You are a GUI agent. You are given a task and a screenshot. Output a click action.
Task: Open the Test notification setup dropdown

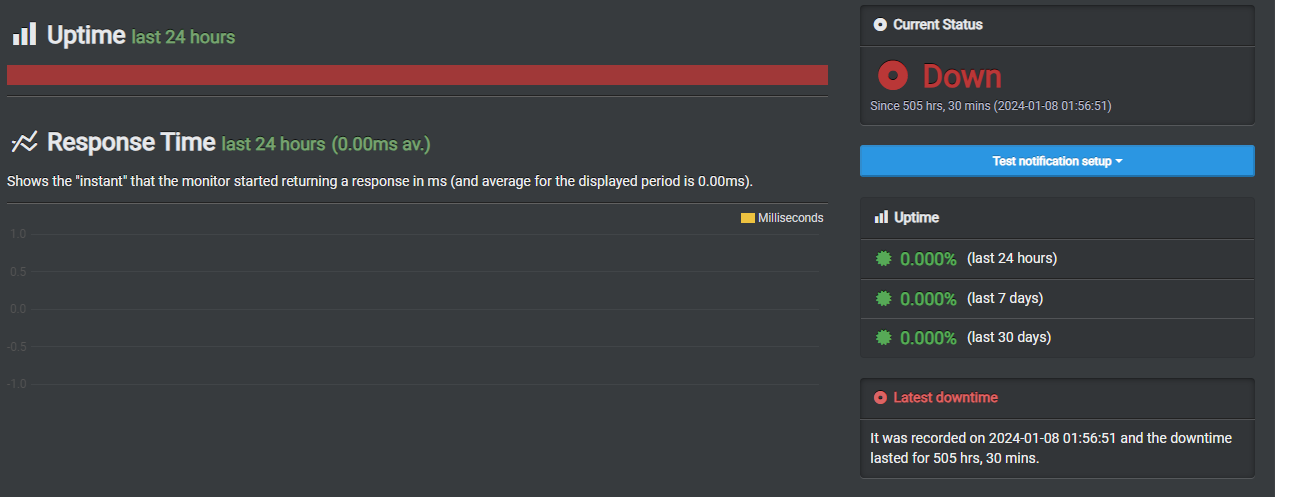[x=1057, y=161]
